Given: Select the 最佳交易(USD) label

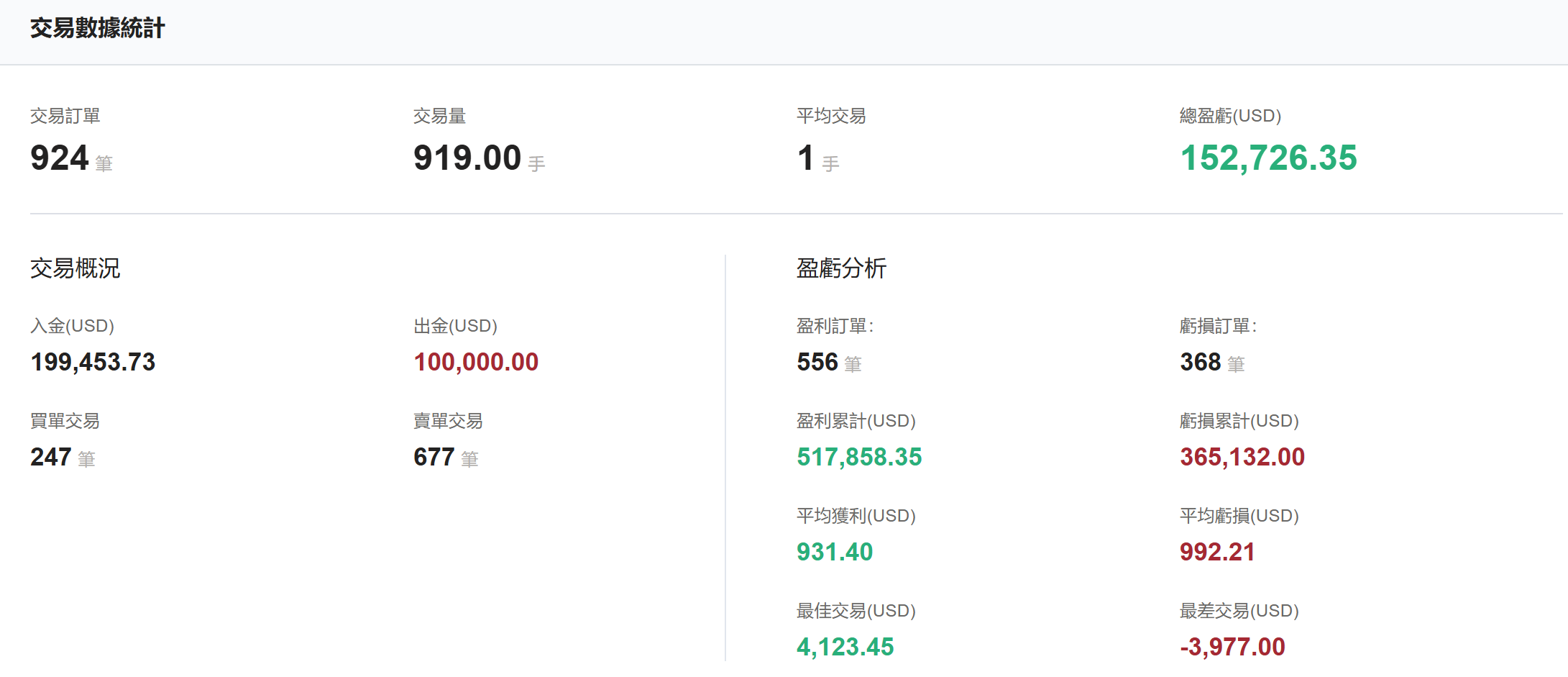Looking at the screenshot, I should pyautogui.click(x=856, y=611).
